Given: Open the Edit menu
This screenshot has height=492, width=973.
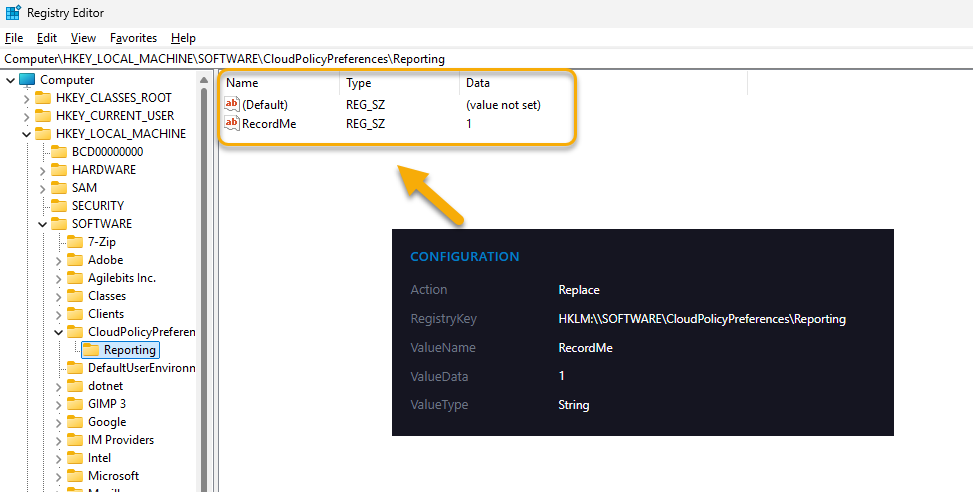Looking at the screenshot, I should tap(47, 38).
